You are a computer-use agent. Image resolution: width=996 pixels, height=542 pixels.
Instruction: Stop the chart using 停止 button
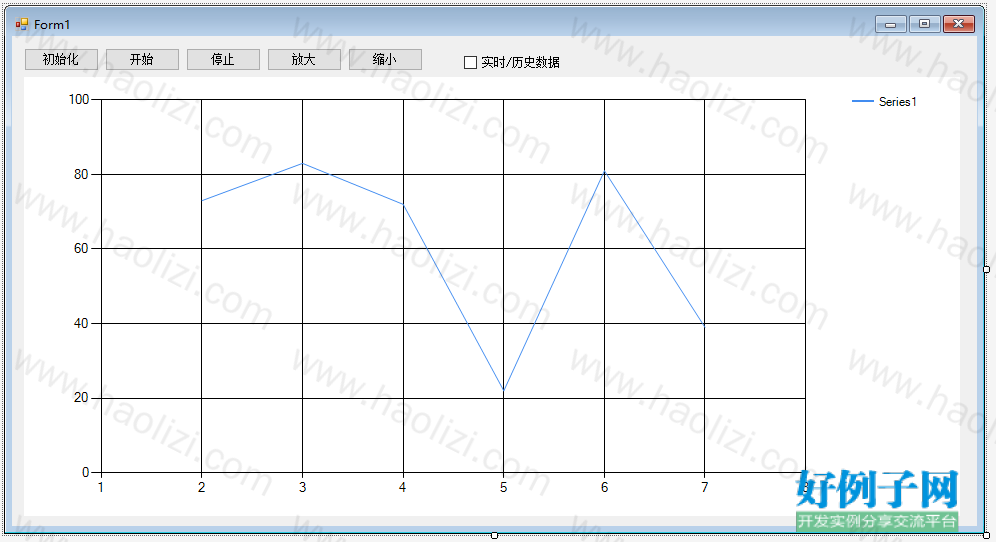tap(223, 59)
